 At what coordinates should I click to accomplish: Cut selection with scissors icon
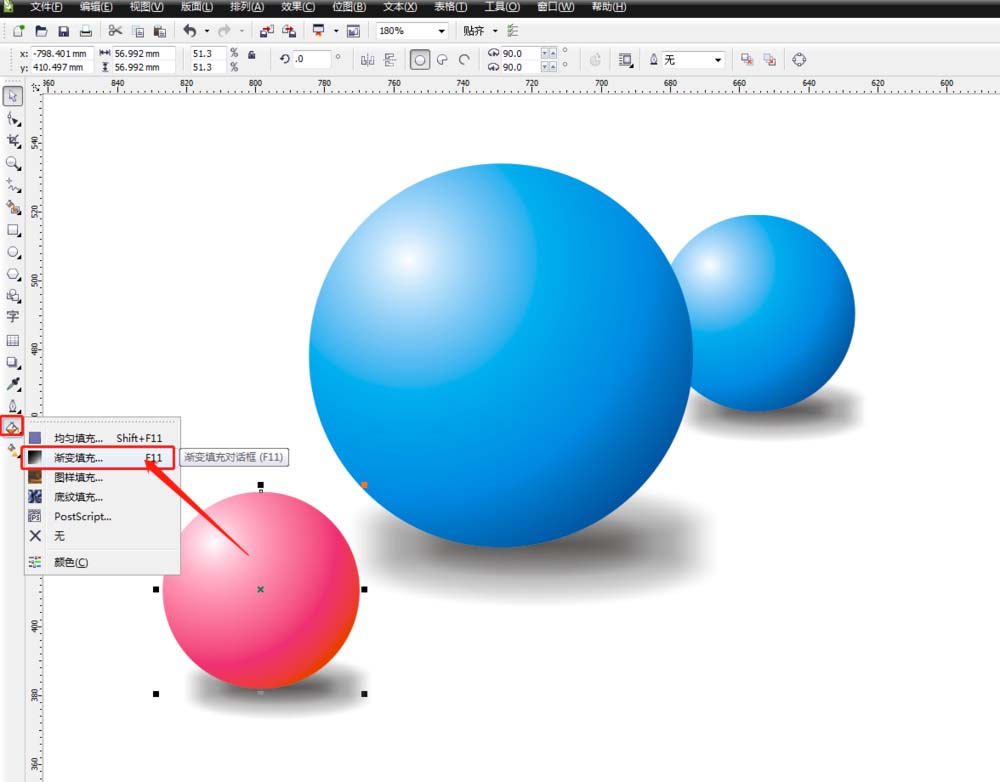115,31
